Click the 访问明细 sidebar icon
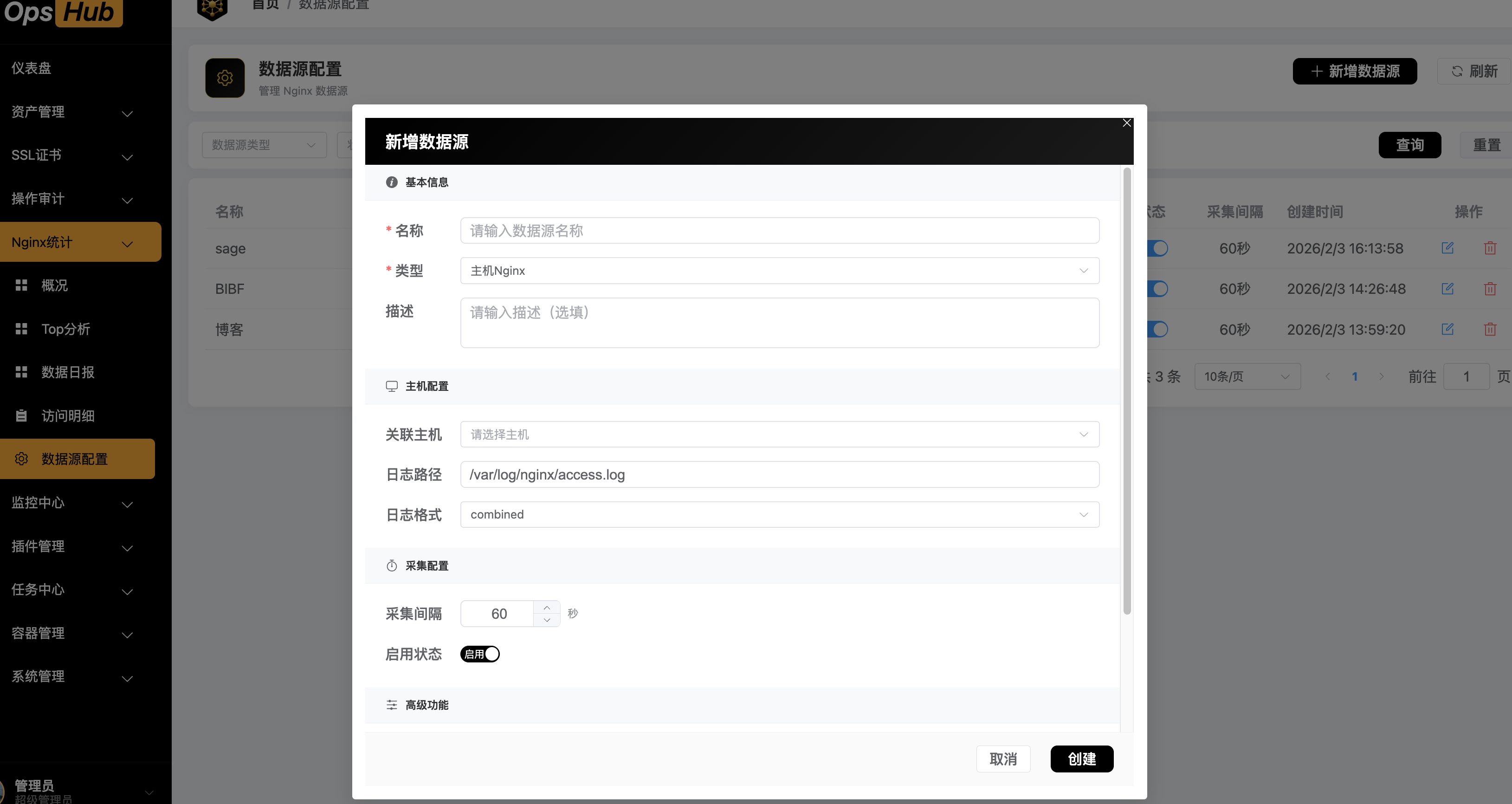The width and height of the screenshot is (1512, 804). pyautogui.click(x=22, y=415)
